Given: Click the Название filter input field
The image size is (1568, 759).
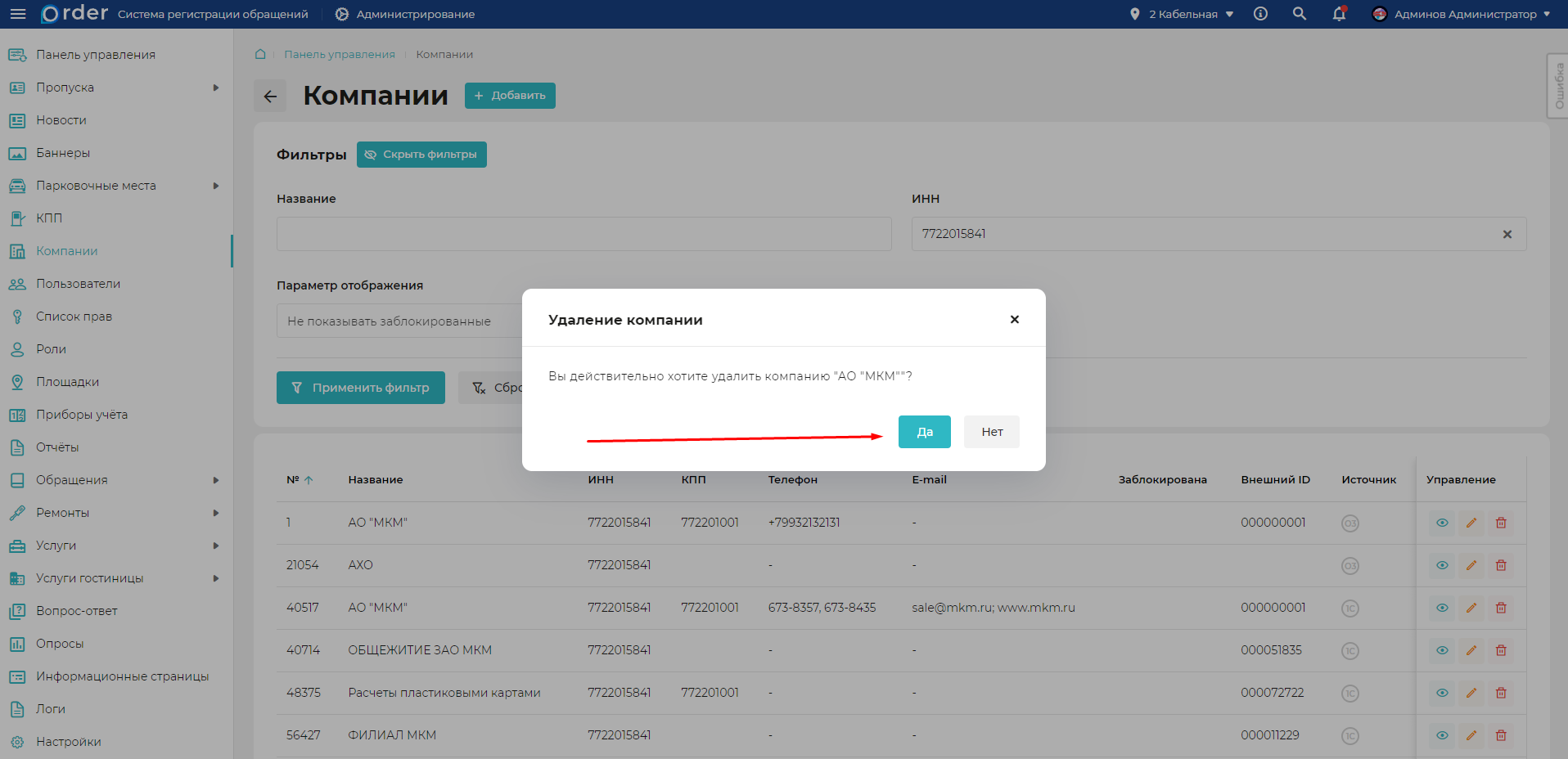Looking at the screenshot, I should pyautogui.click(x=583, y=234).
